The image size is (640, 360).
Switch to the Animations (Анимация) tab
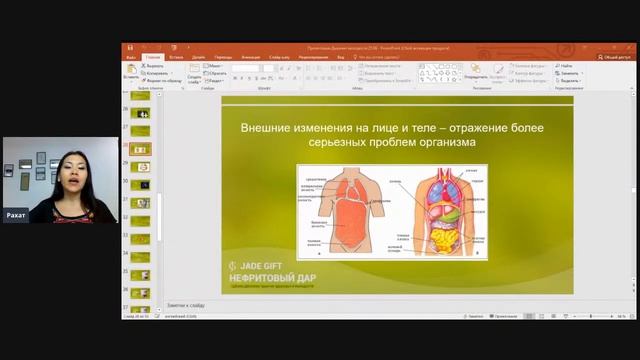(x=251, y=58)
